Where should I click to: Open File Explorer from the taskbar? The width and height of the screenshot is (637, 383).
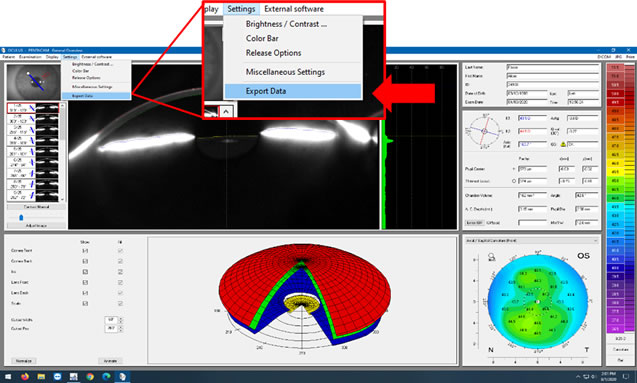coord(41,377)
